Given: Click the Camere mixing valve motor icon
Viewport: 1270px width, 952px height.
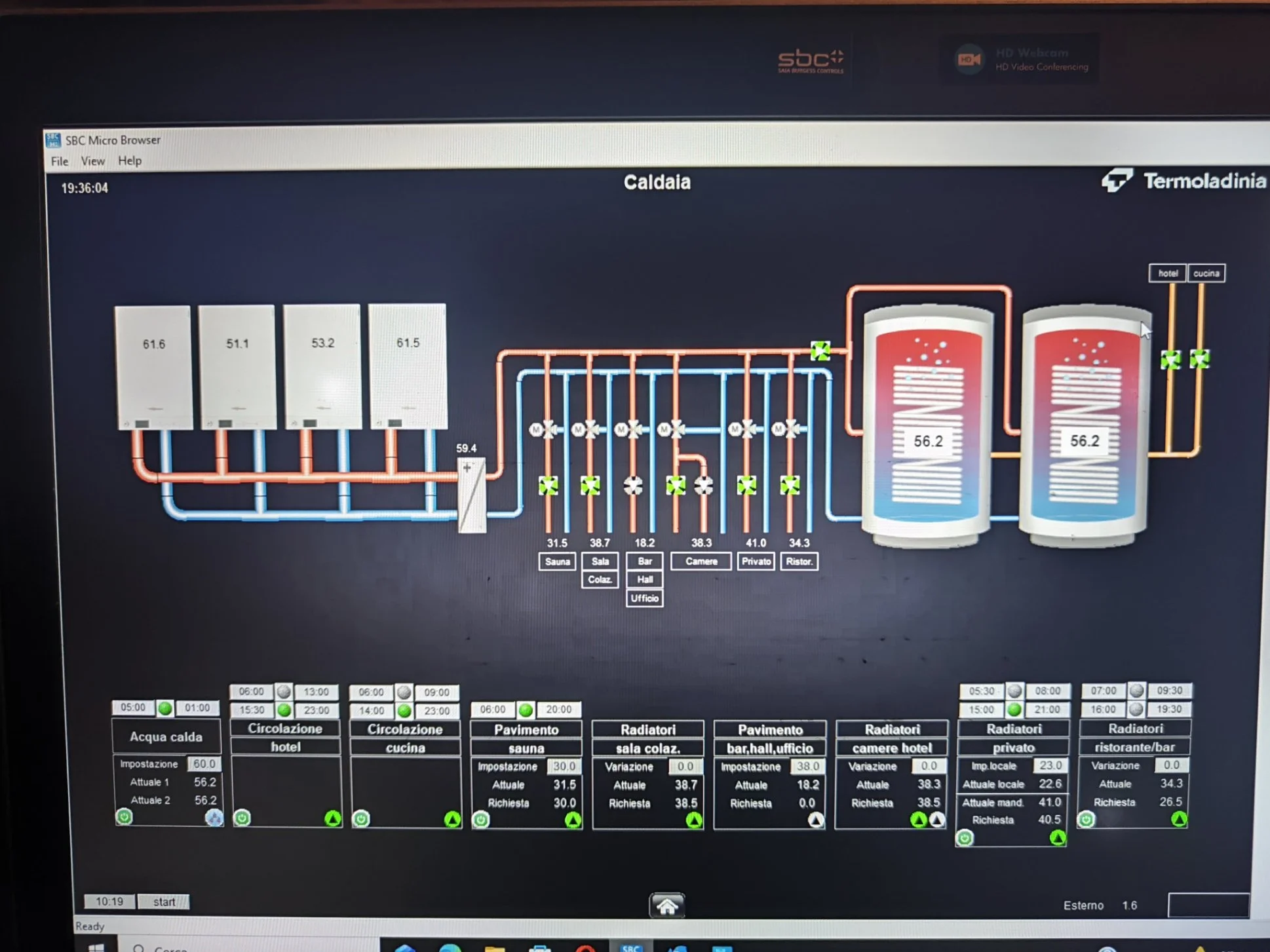Looking at the screenshot, I should pyautogui.click(x=664, y=430).
